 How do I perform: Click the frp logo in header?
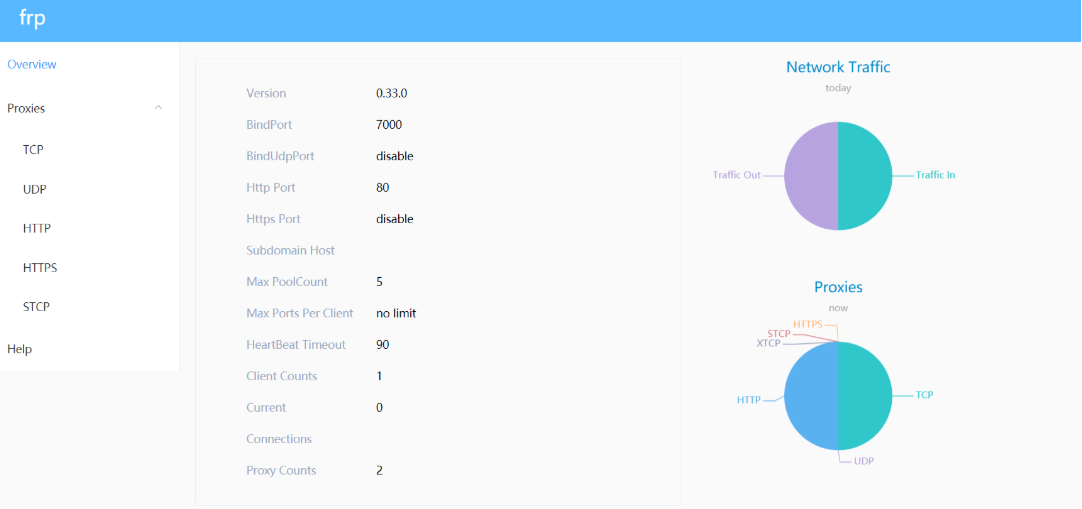[32, 19]
